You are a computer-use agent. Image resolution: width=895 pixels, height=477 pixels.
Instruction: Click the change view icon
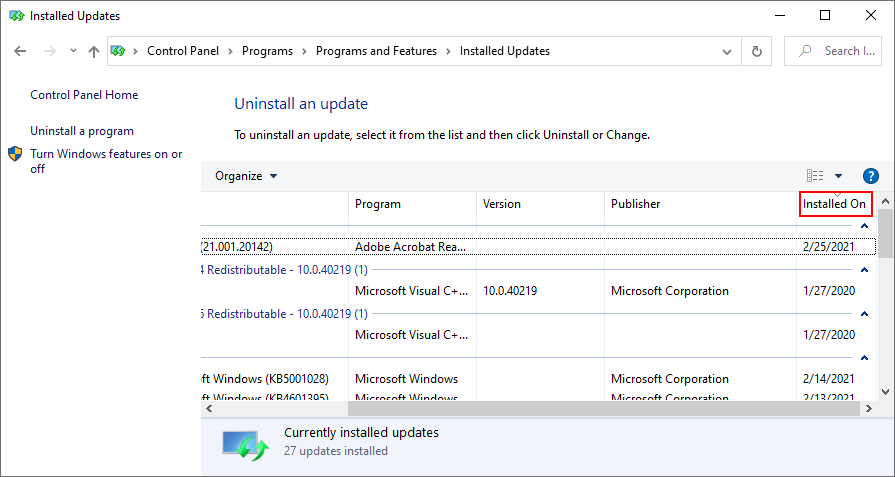[815, 176]
